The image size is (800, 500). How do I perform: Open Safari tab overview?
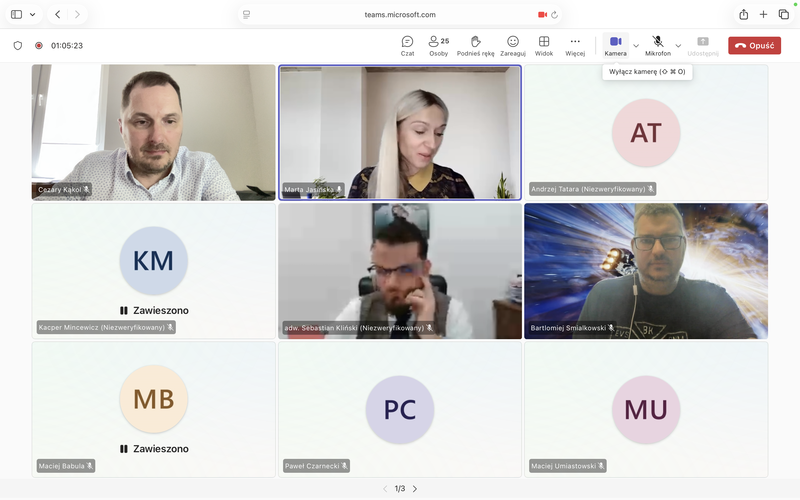point(783,14)
